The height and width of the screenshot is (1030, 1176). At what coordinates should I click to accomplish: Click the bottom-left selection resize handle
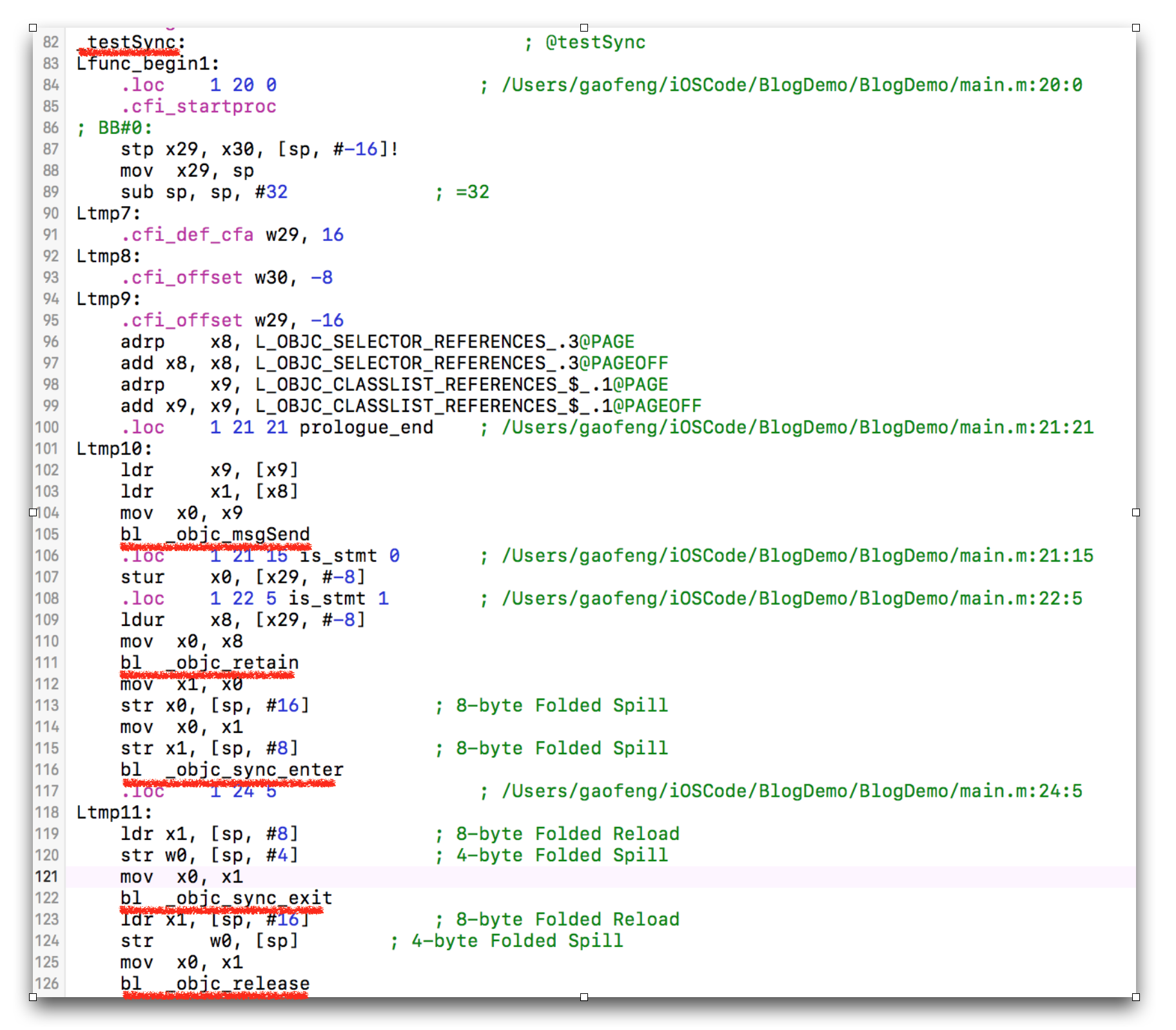tap(33, 997)
